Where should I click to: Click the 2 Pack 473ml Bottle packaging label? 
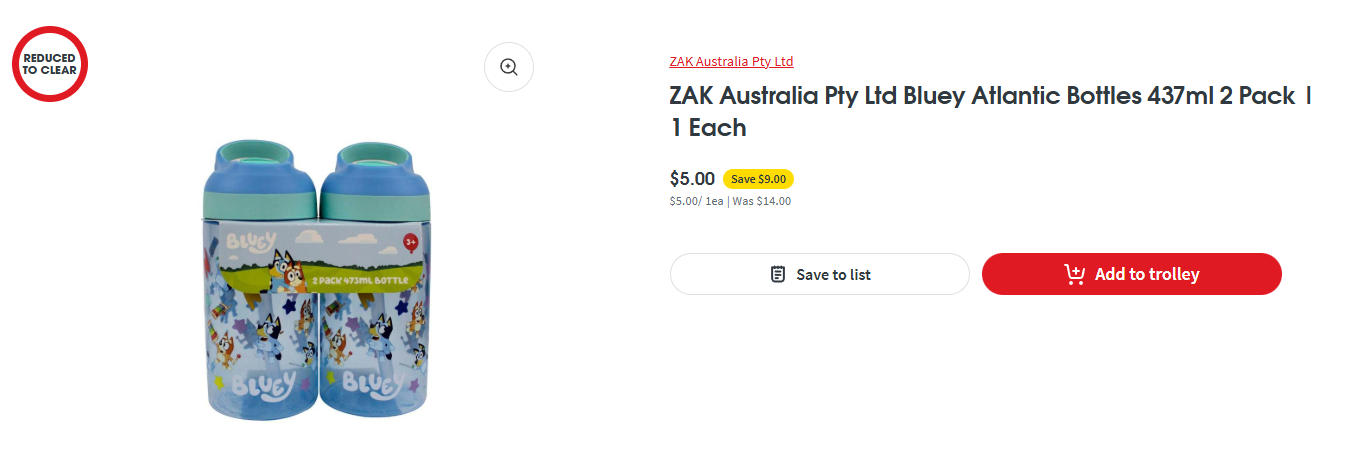355,279
